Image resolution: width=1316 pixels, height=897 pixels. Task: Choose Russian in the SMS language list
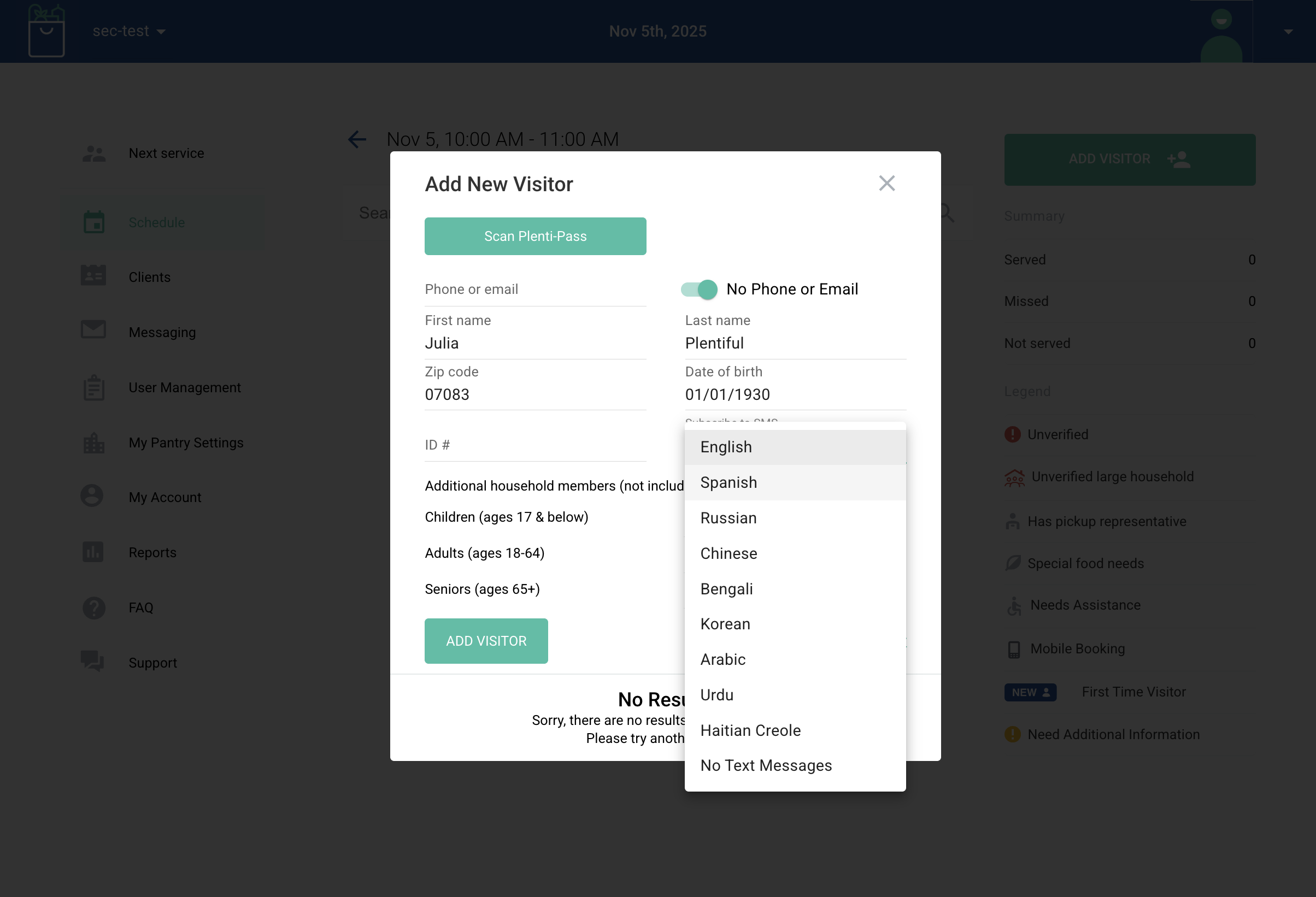(795, 518)
